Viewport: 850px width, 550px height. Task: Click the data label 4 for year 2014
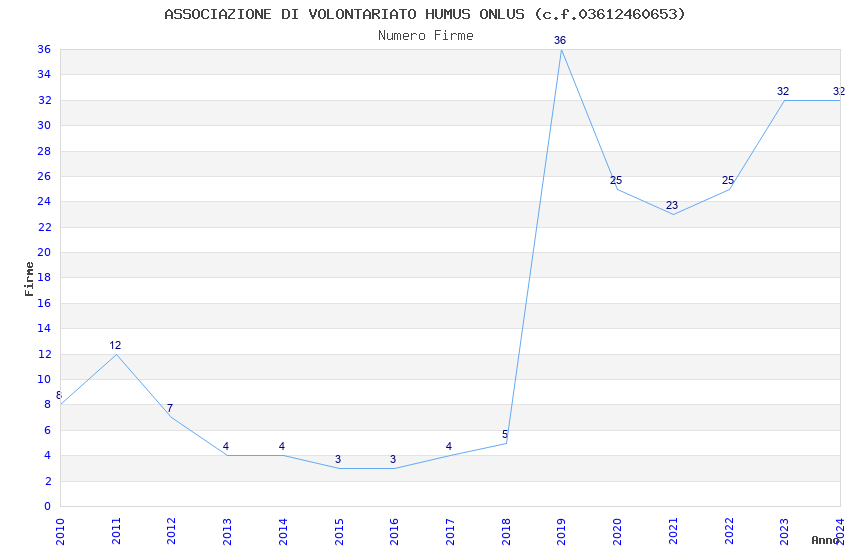[282, 447]
